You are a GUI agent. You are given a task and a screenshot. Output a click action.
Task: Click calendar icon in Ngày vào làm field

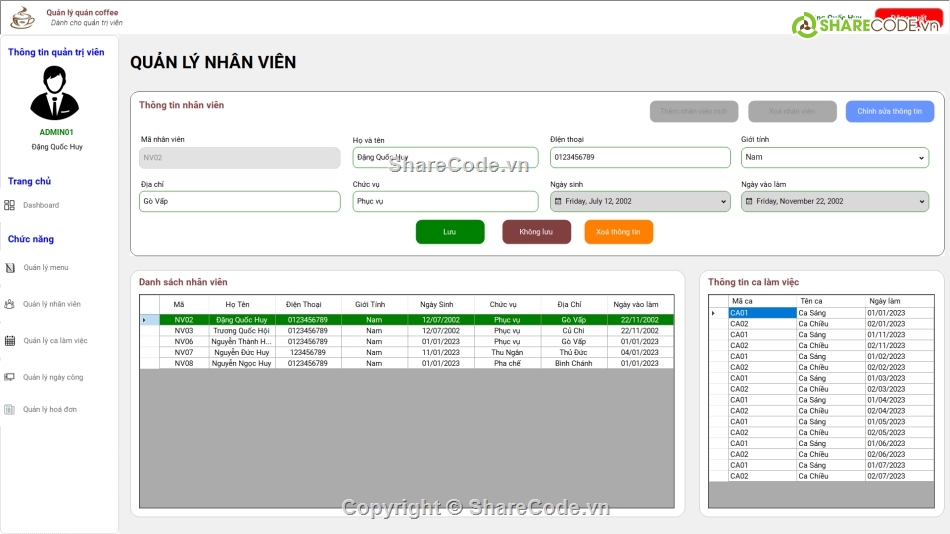click(x=749, y=201)
